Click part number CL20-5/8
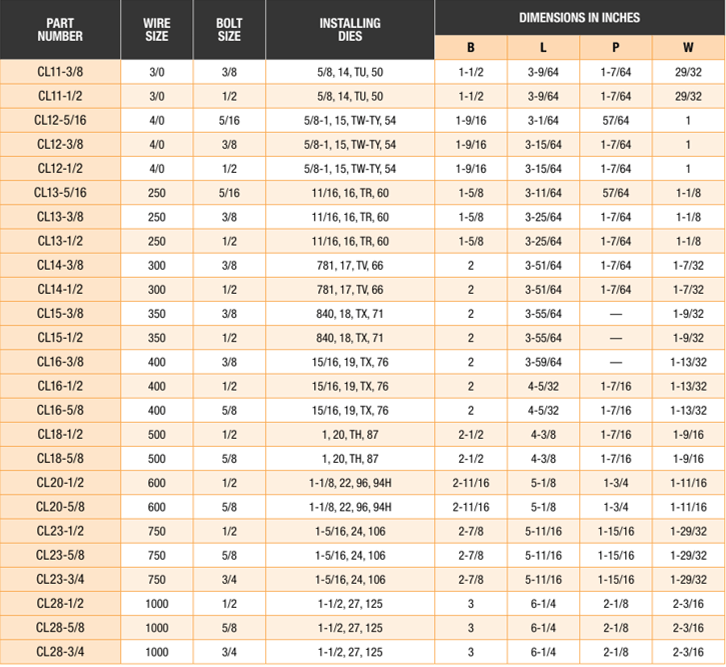The image size is (726, 667). click(x=60, y=506)
